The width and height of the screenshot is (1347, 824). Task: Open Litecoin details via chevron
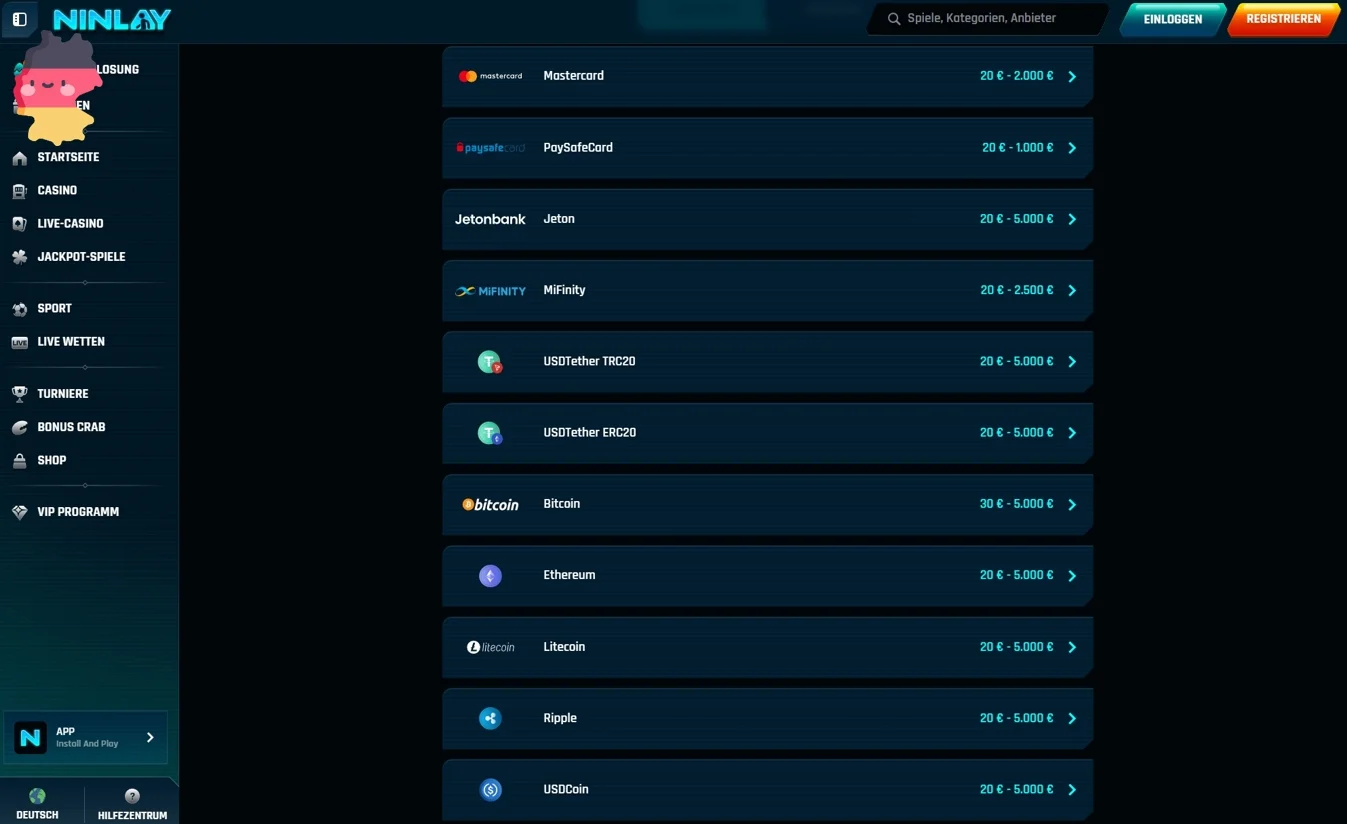click(x=1072, y=647)
